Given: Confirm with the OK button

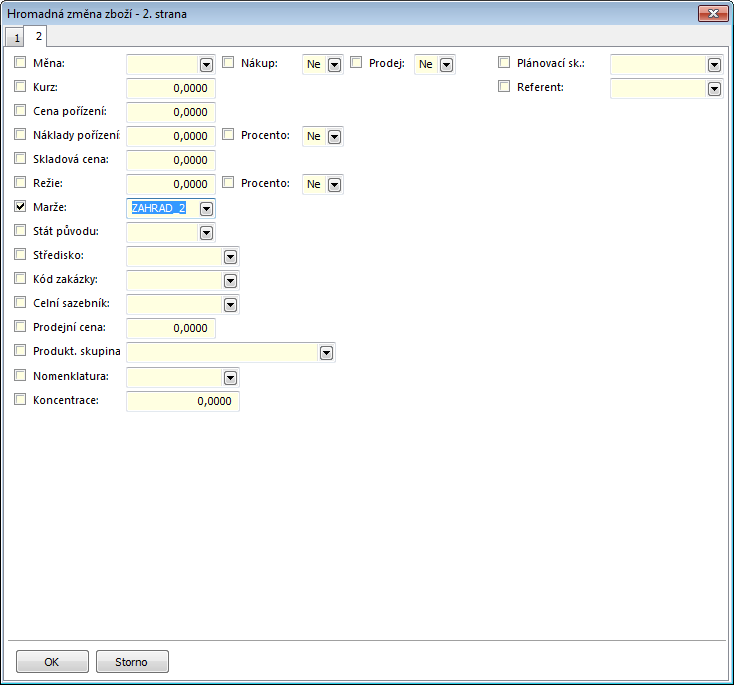Looking at the screenshot, I should 52,662.
